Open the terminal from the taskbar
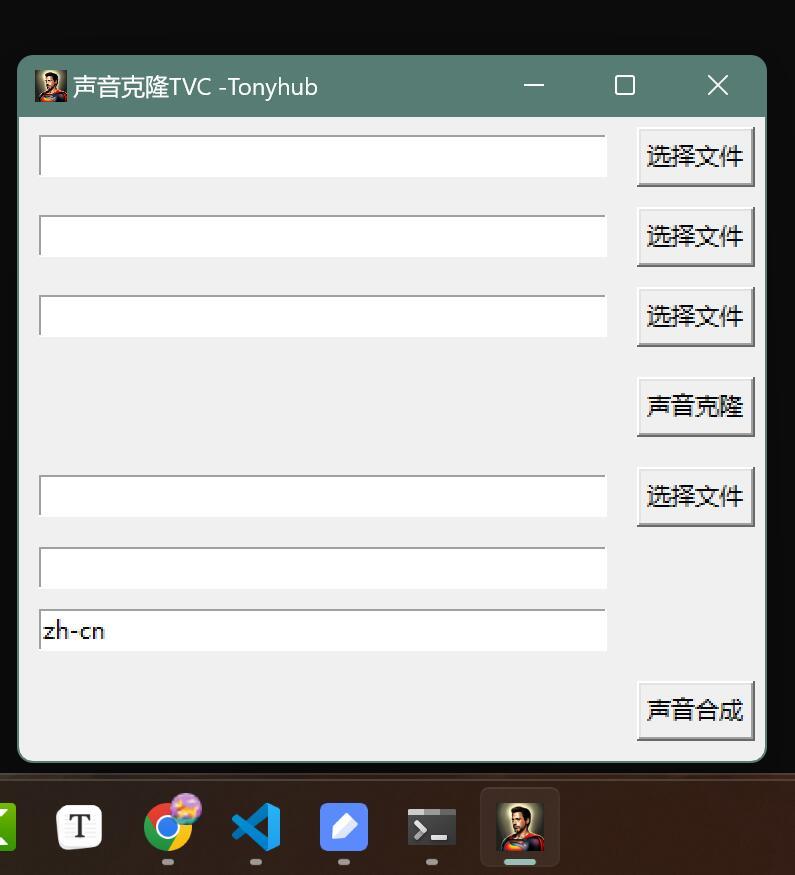 [432, 826]
